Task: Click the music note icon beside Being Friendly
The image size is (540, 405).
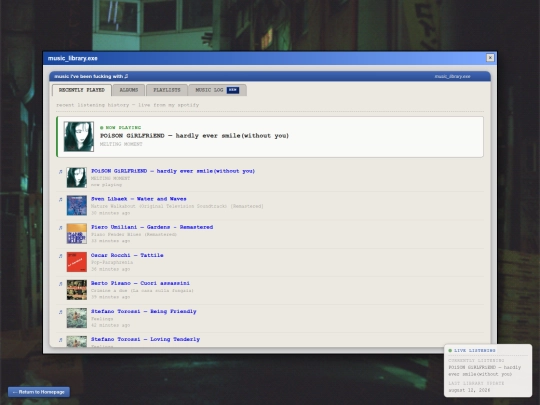Action: click(x=60, y=312)
